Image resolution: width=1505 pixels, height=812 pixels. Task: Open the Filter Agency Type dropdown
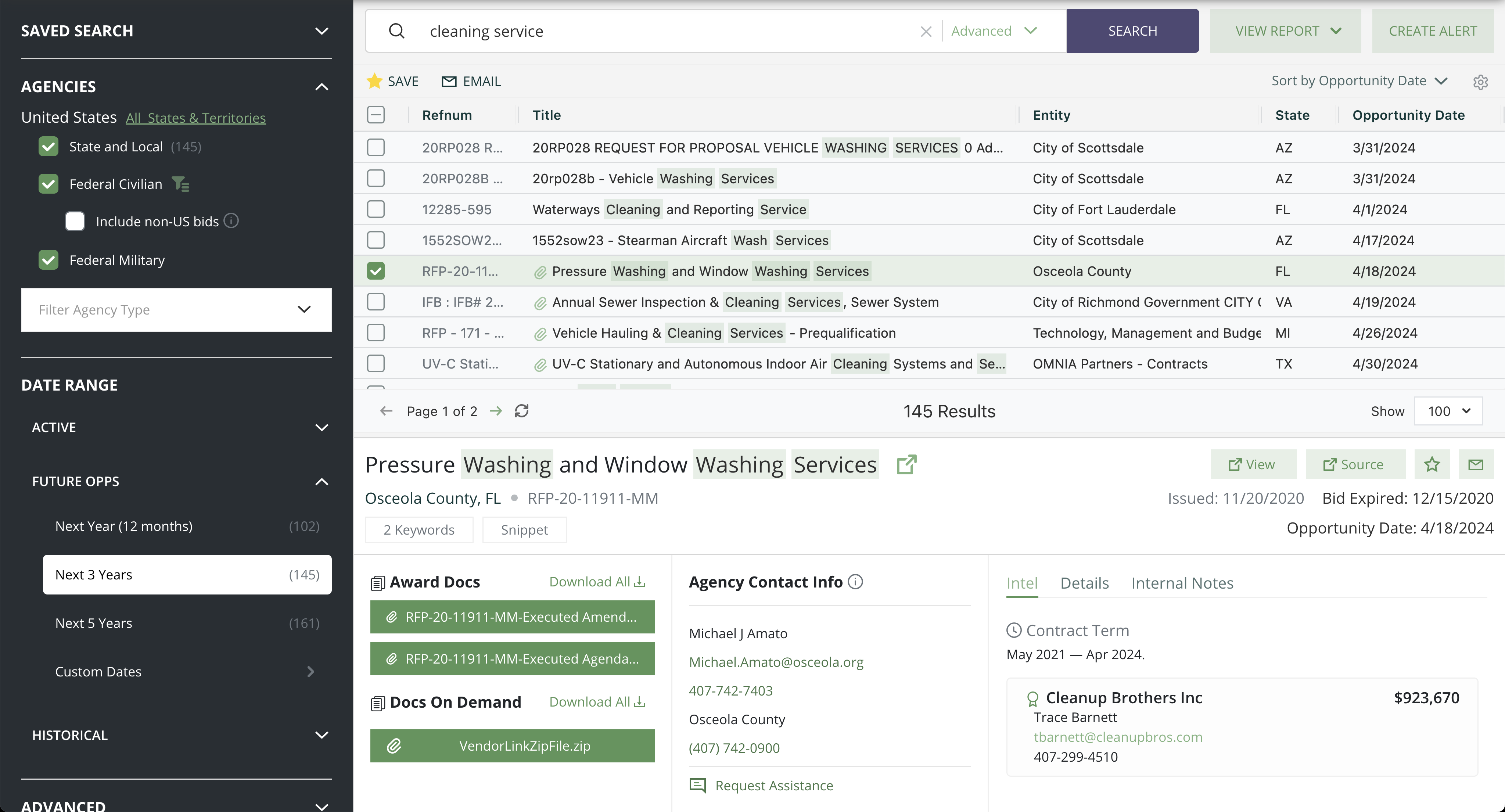[x=176, y=310]
